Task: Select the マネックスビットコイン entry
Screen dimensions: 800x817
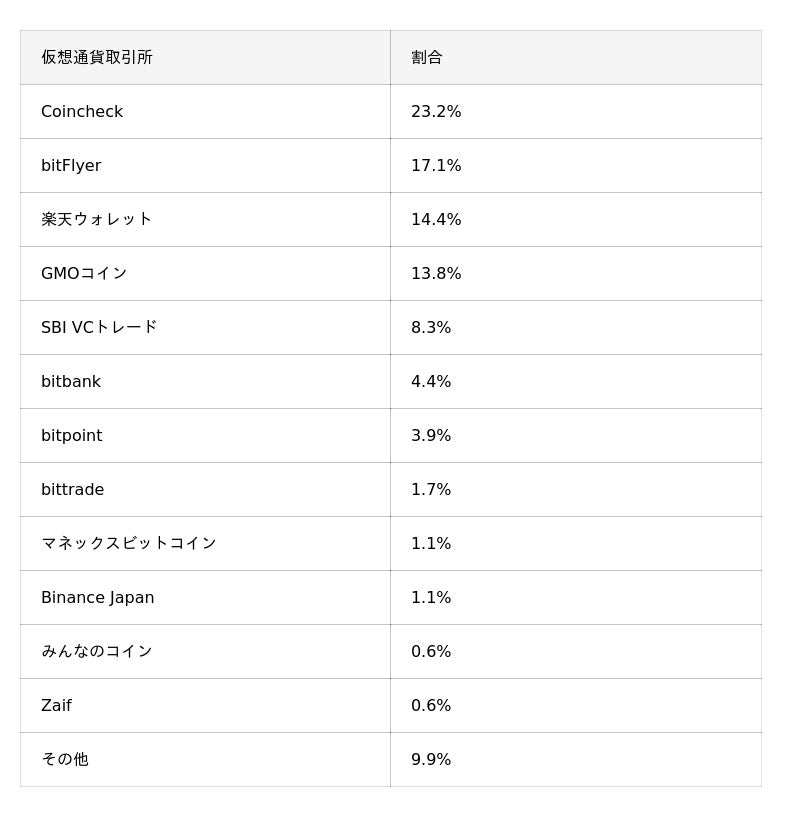Action: [128, 544]
